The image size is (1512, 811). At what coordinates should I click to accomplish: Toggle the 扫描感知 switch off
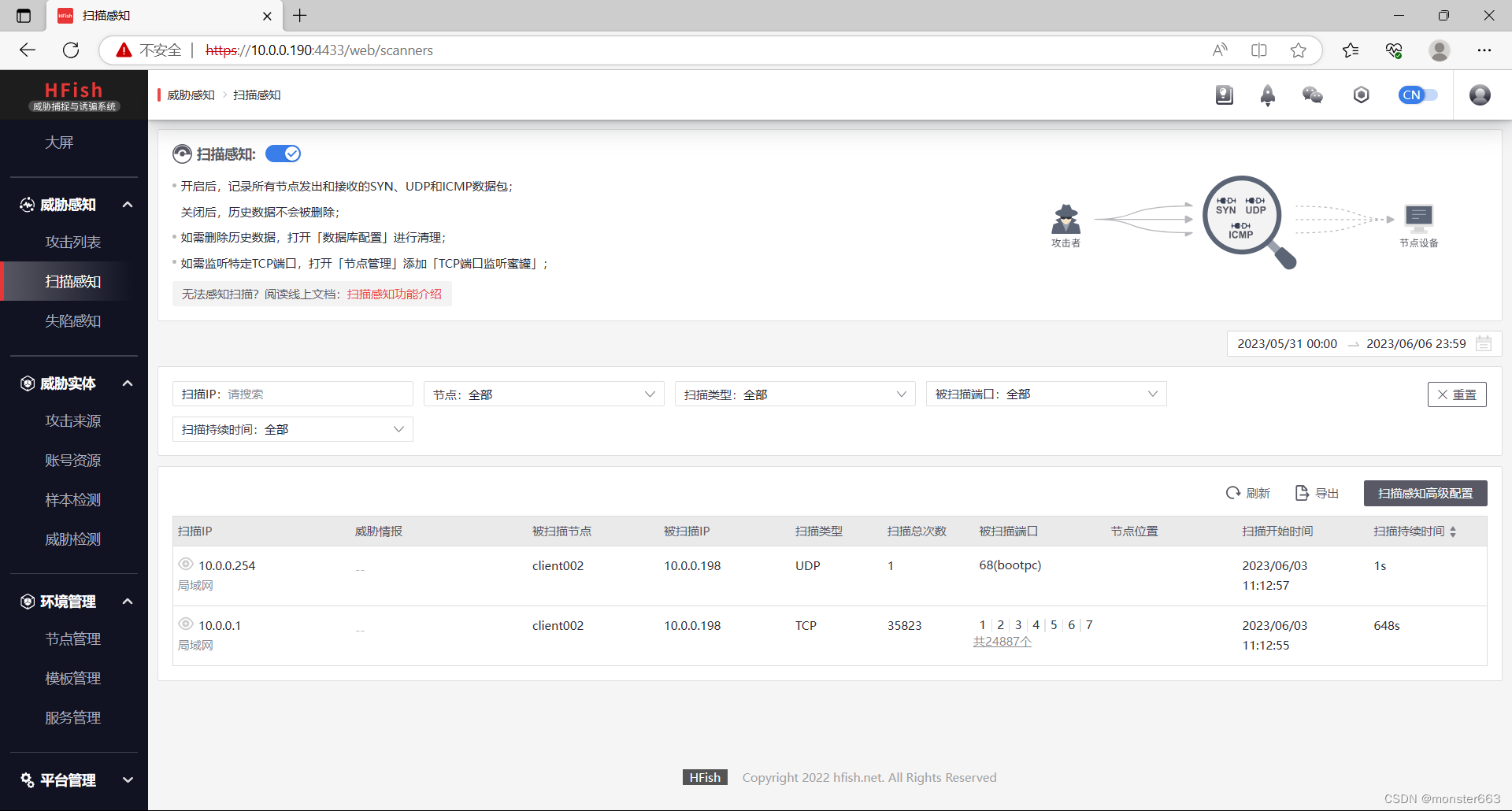coord(283,154)
